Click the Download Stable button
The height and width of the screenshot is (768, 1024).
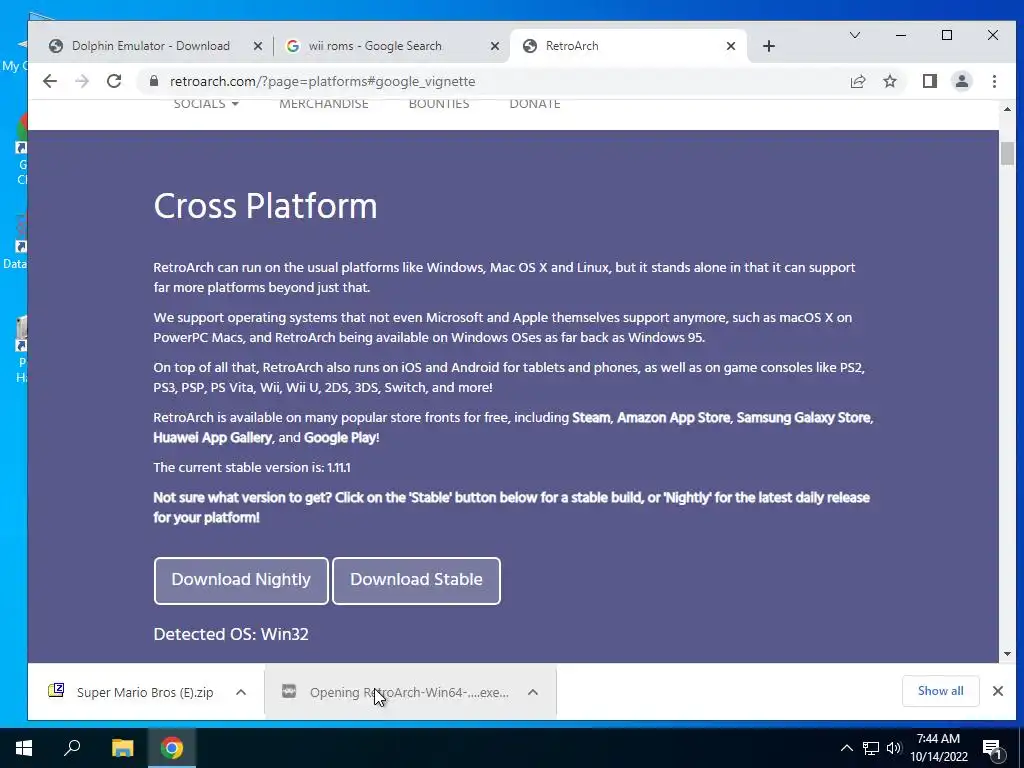tap(416, 581)
